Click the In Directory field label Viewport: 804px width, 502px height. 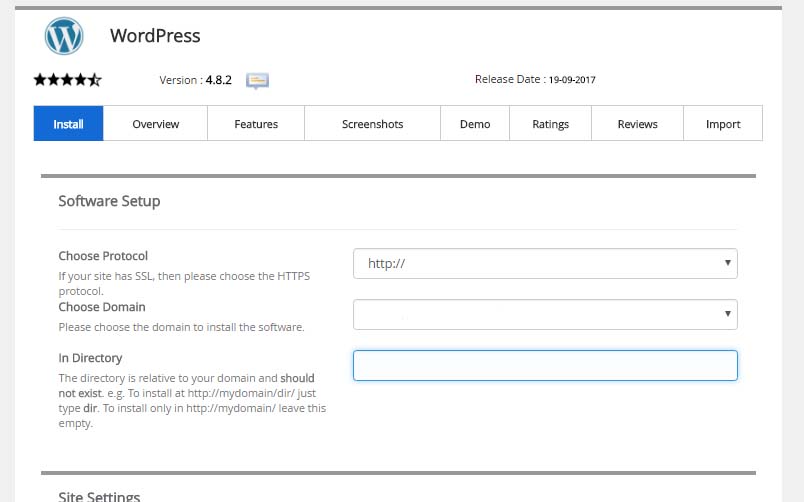(x=90, y=358)
